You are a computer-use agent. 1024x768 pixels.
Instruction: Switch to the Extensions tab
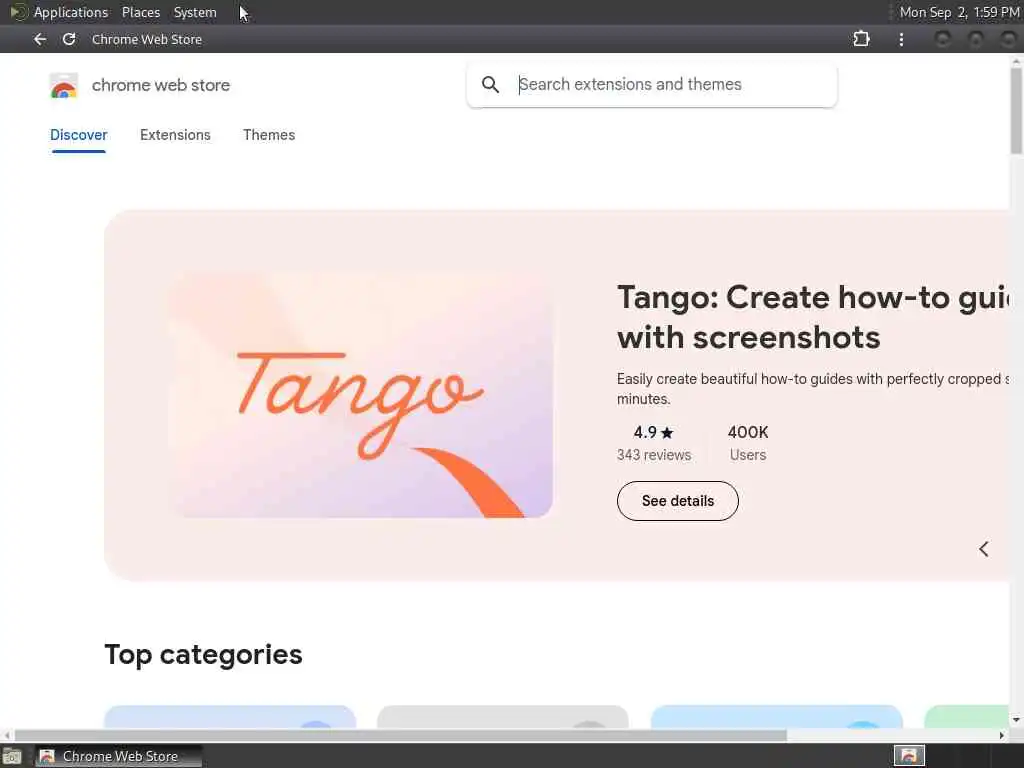[175, 135]
